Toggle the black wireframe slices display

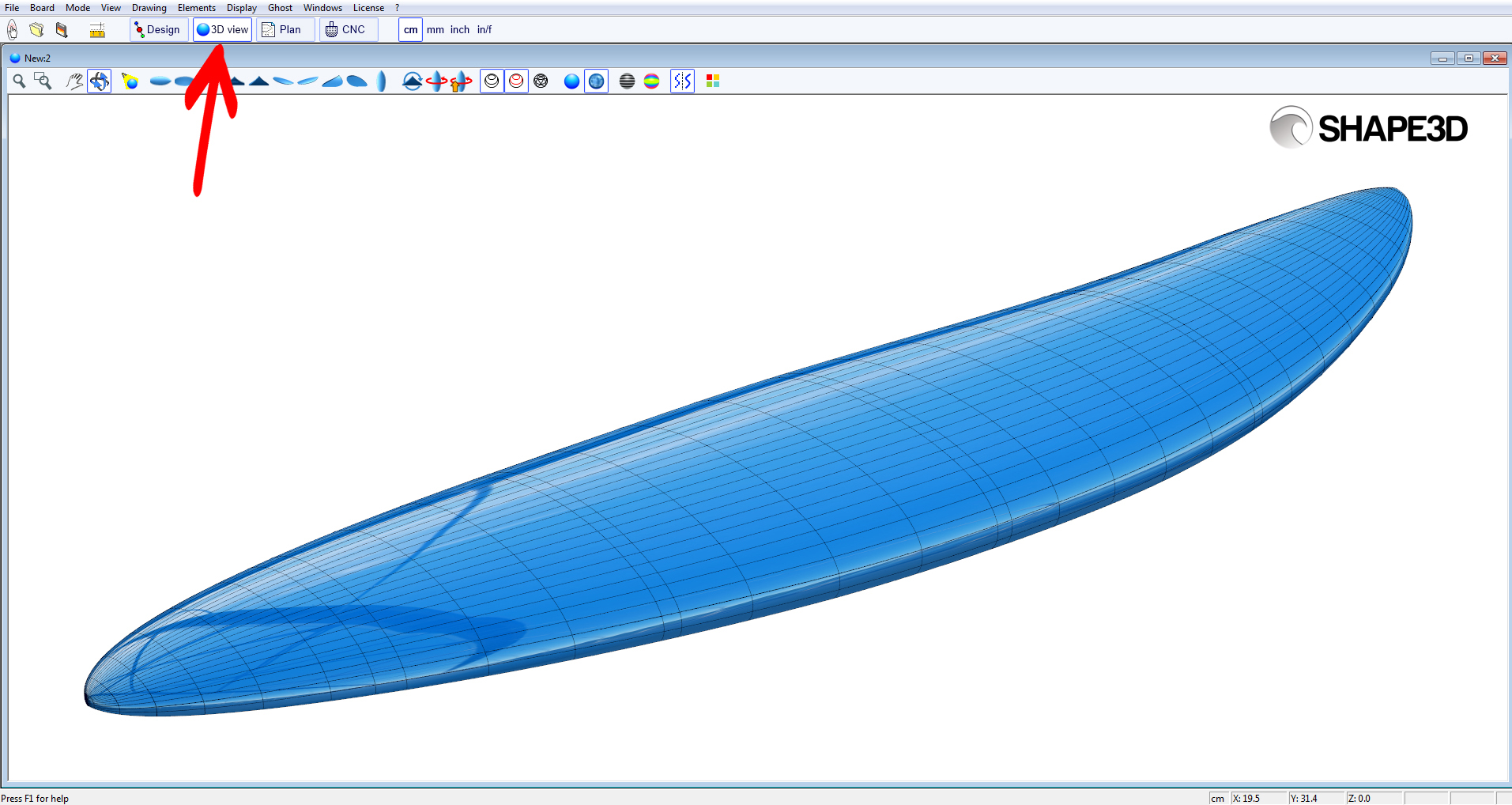[492, 81]
